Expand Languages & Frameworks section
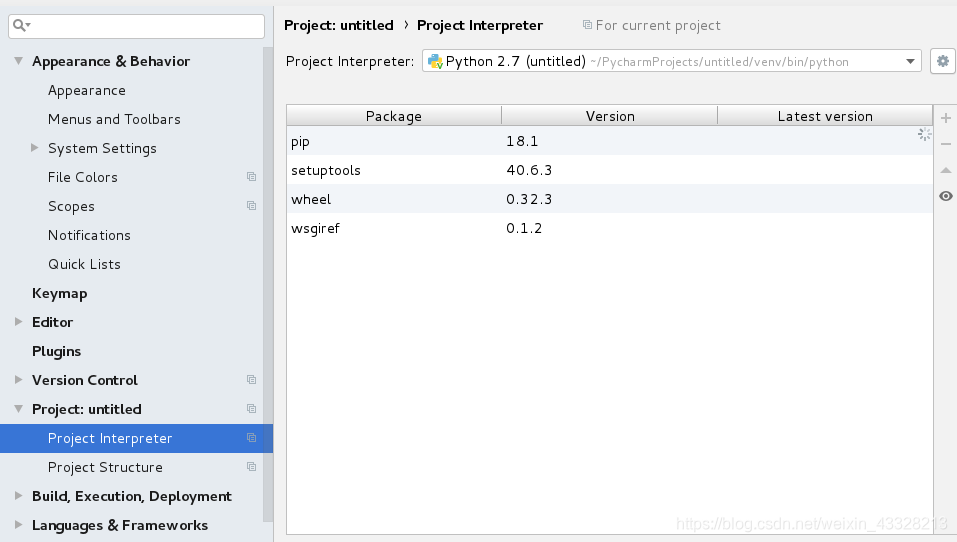Image resolution: width=957 pixels, height=542 pixels. click(19, 525)
